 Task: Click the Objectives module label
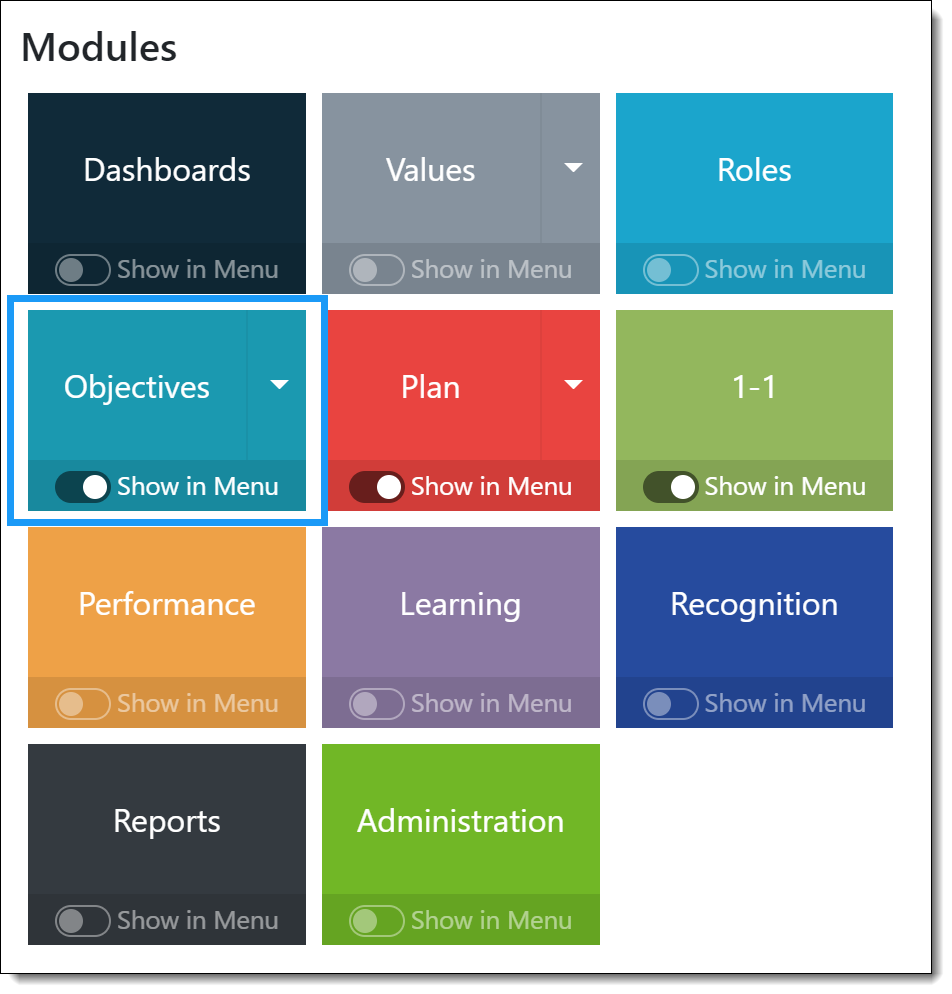tap(137, 386)
